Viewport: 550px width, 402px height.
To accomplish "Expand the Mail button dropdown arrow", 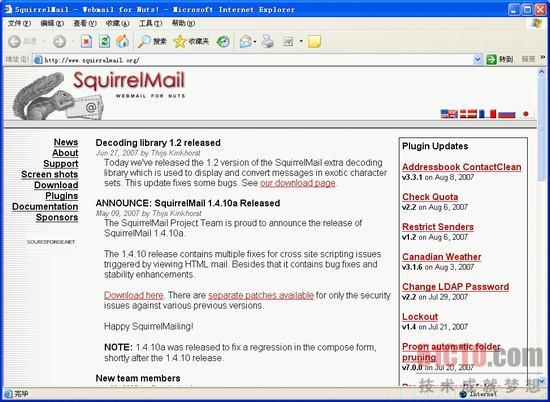I will 255,41.
